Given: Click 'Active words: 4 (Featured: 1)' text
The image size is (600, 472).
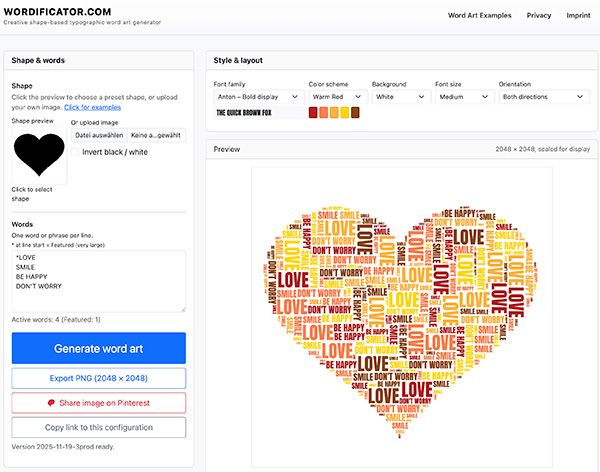Looking at the screenshot, I should point(56,320).
